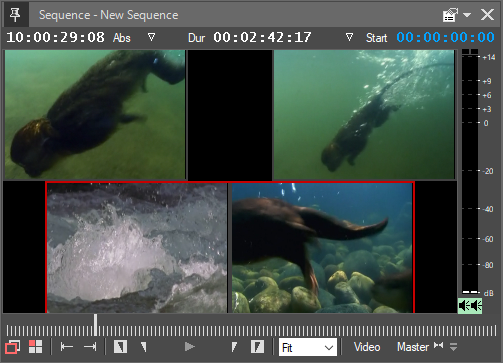Mute audio with the green speaker toggle
Viewport: 503px width, 363px height.
click(x=470, y=305)
